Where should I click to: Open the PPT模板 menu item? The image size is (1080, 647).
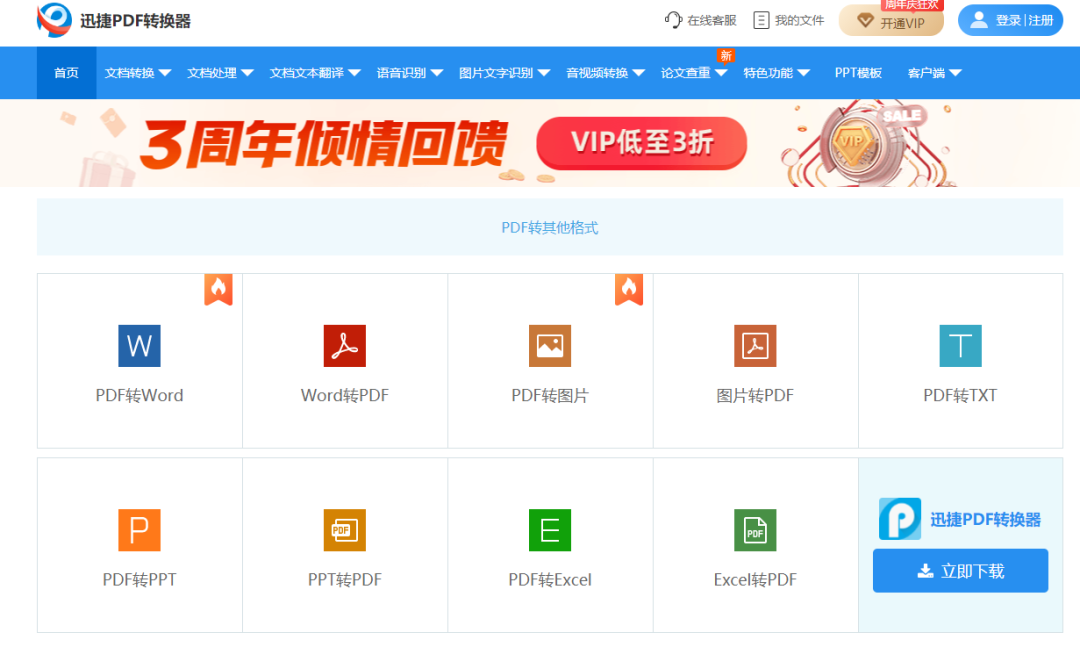coord(858,73)
